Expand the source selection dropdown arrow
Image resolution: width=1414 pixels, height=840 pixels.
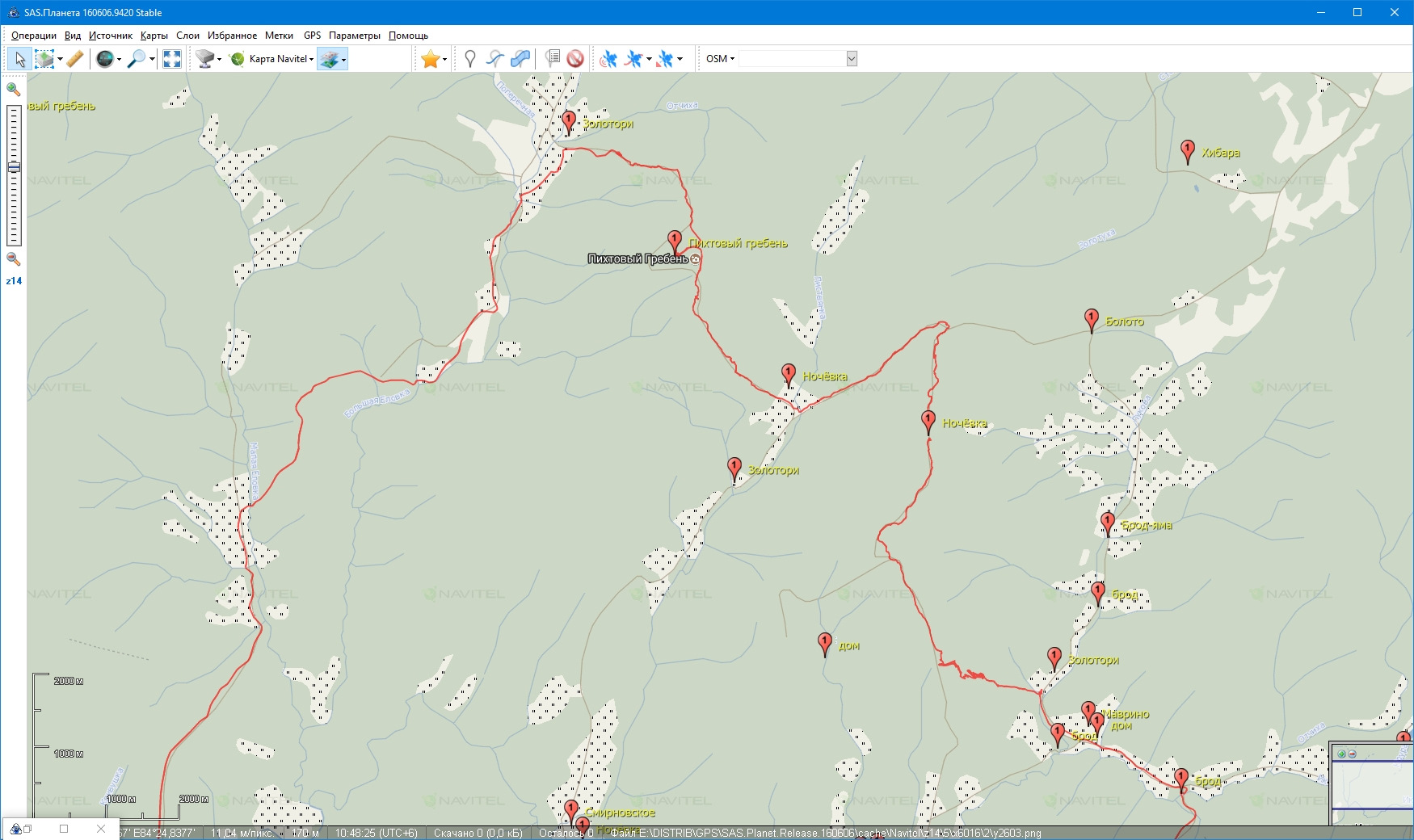[x=219, y=59]
